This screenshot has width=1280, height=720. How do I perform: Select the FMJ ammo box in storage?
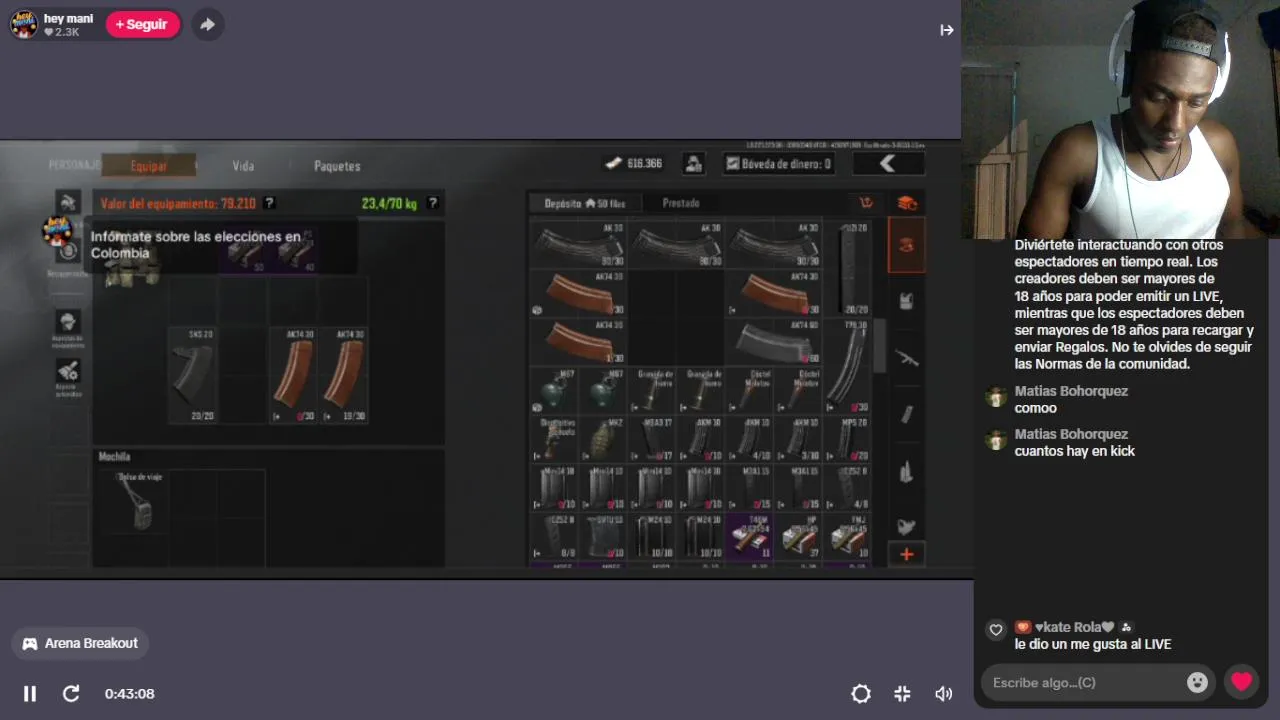pyautogui.click(x=848, y=536)
